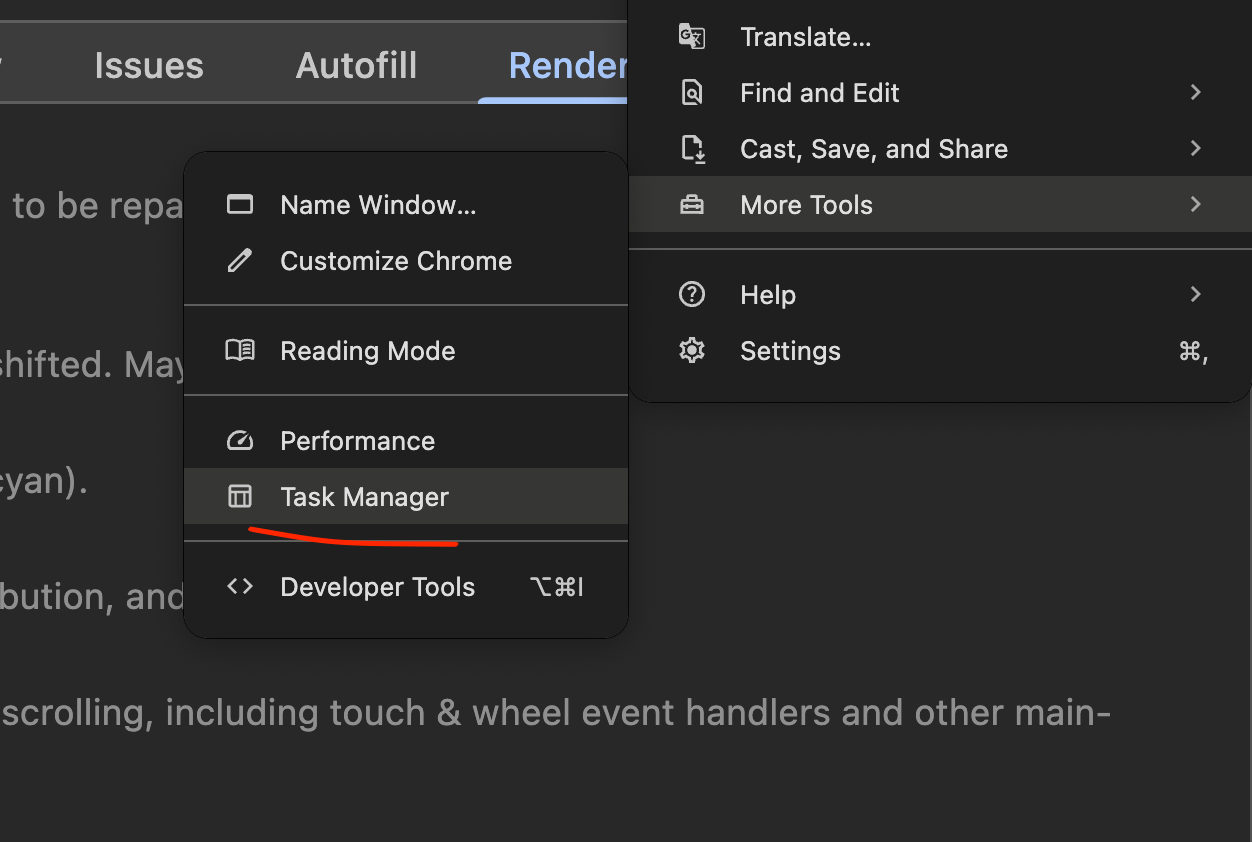This screenshot has height=842, width=1252.
Task: Click the Reading Mode book icon
Action: pos(240,351)
